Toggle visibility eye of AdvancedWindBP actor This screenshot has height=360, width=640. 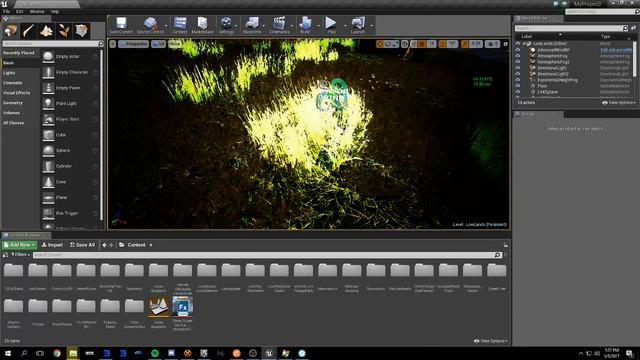click(x=518, y=50)
